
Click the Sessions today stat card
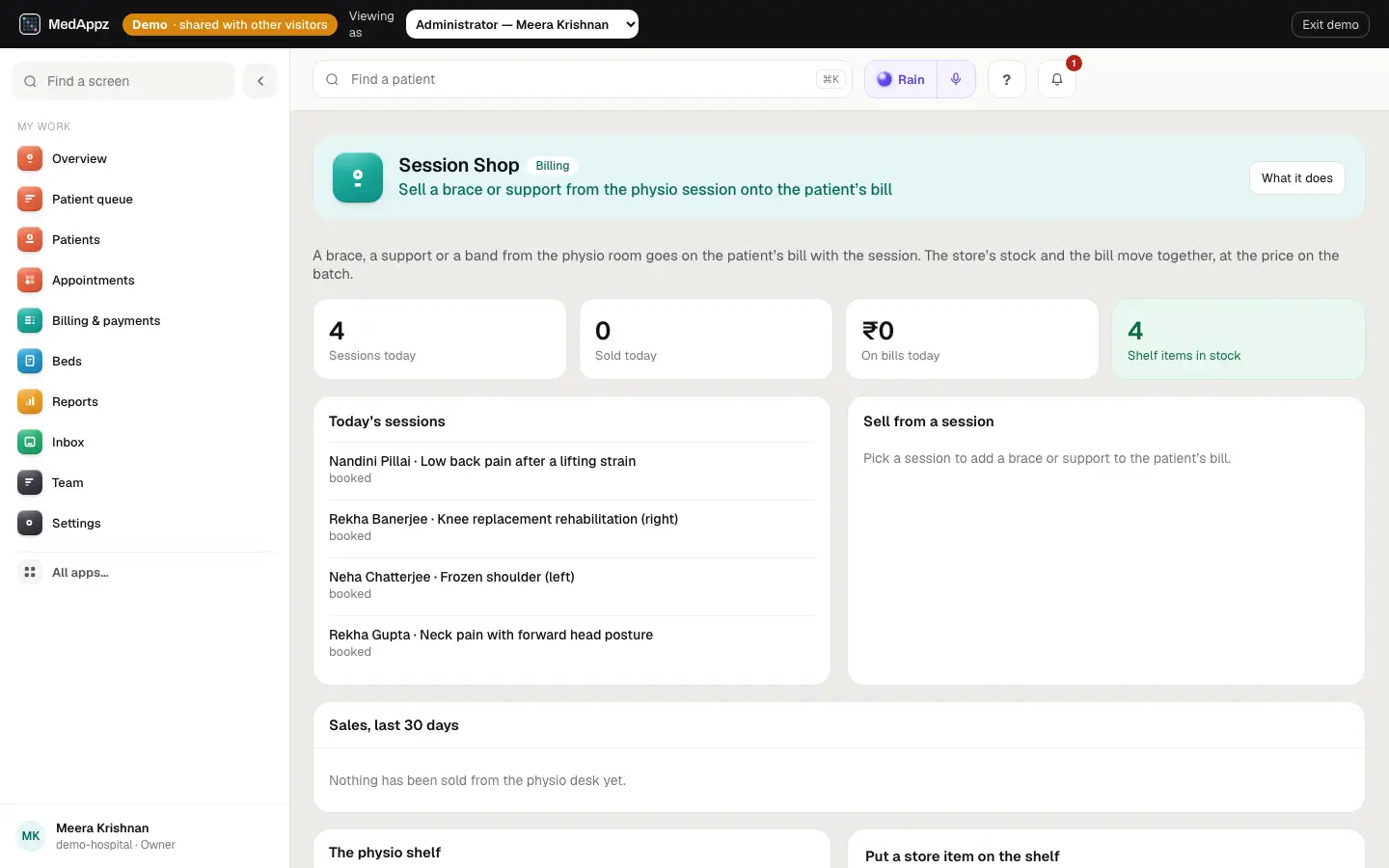click(x=440, y=339)
